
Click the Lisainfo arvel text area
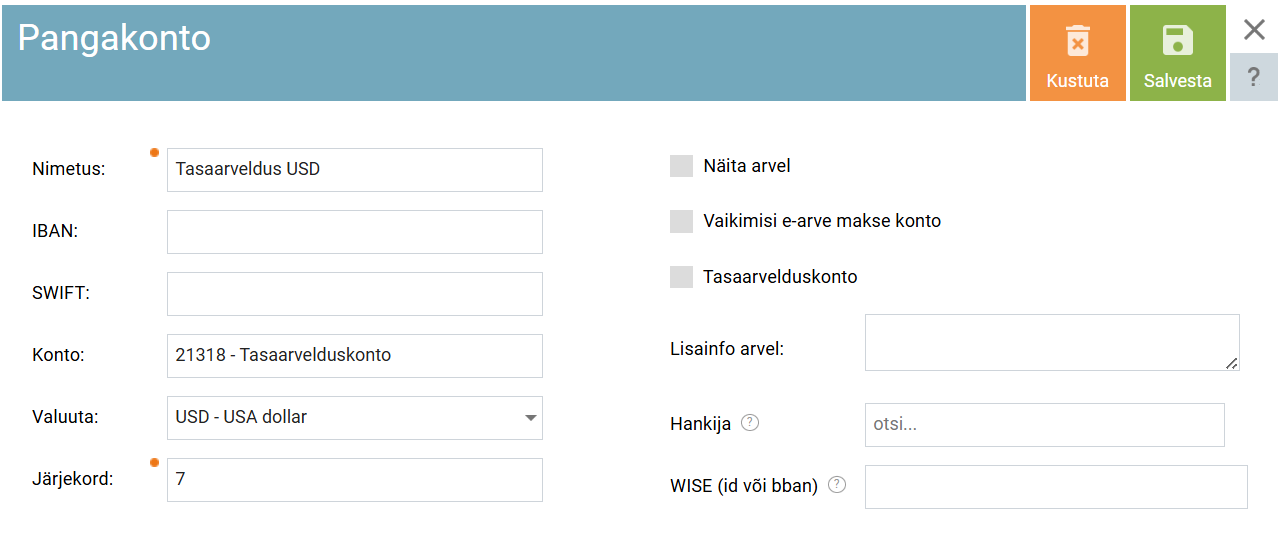tap(1050, 342)
